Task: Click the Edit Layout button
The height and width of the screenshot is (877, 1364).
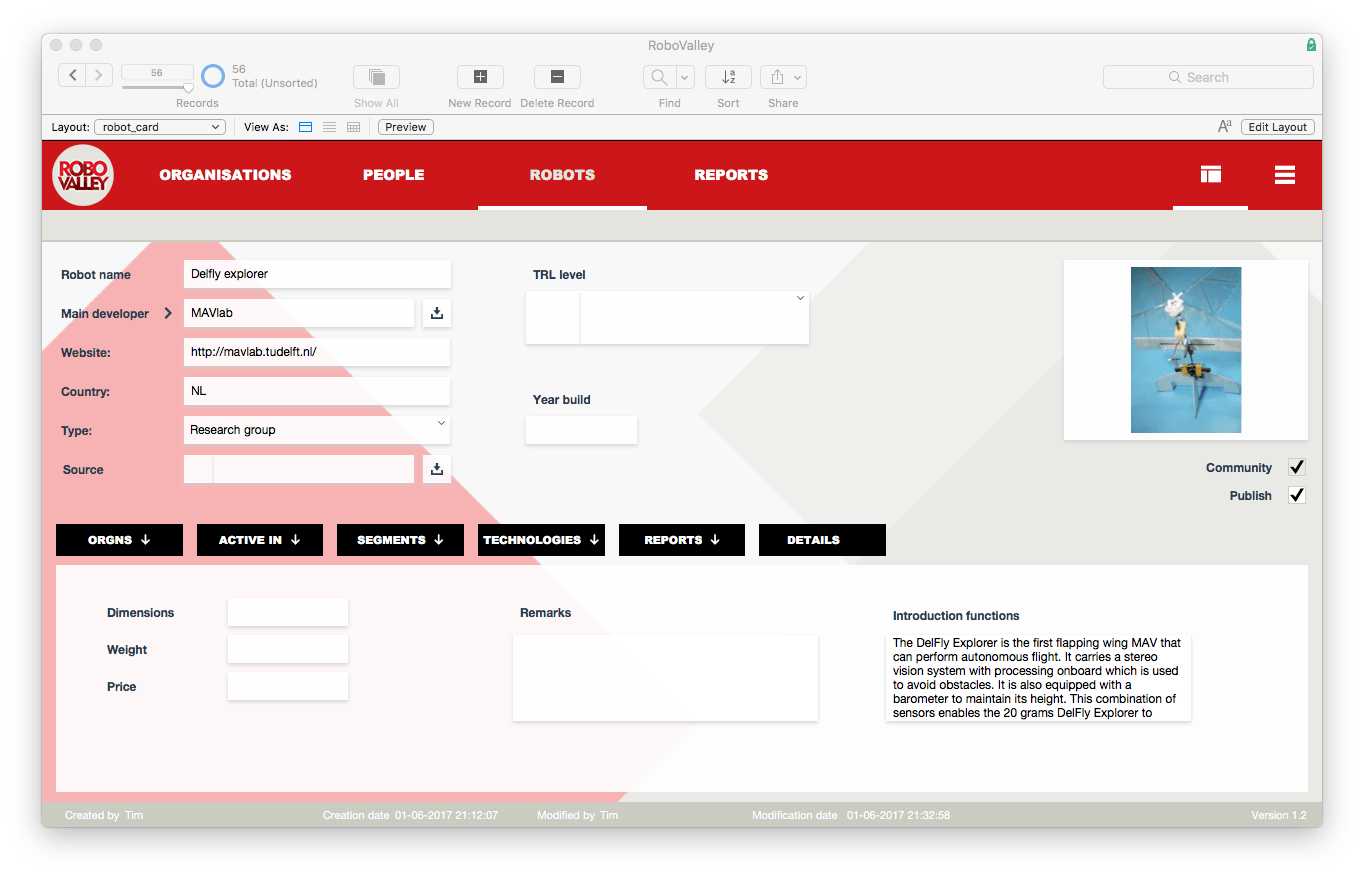Action: coord(1277,127)
